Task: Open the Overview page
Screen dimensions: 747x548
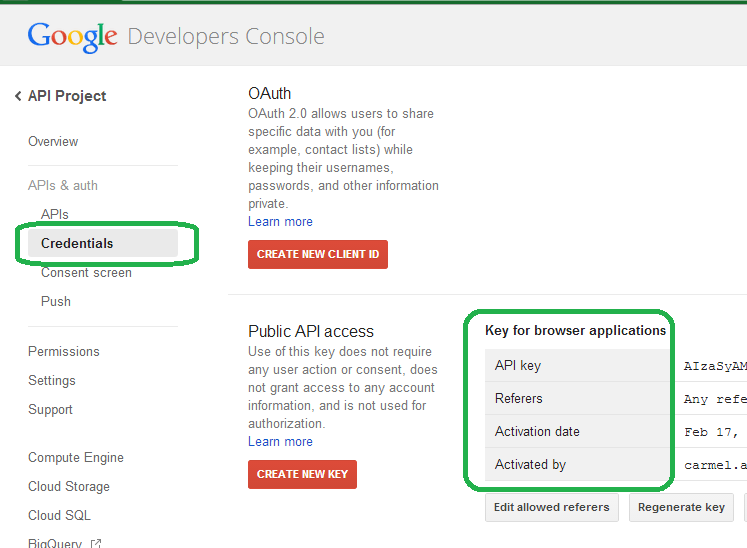Action: click(x=53, y=142)
